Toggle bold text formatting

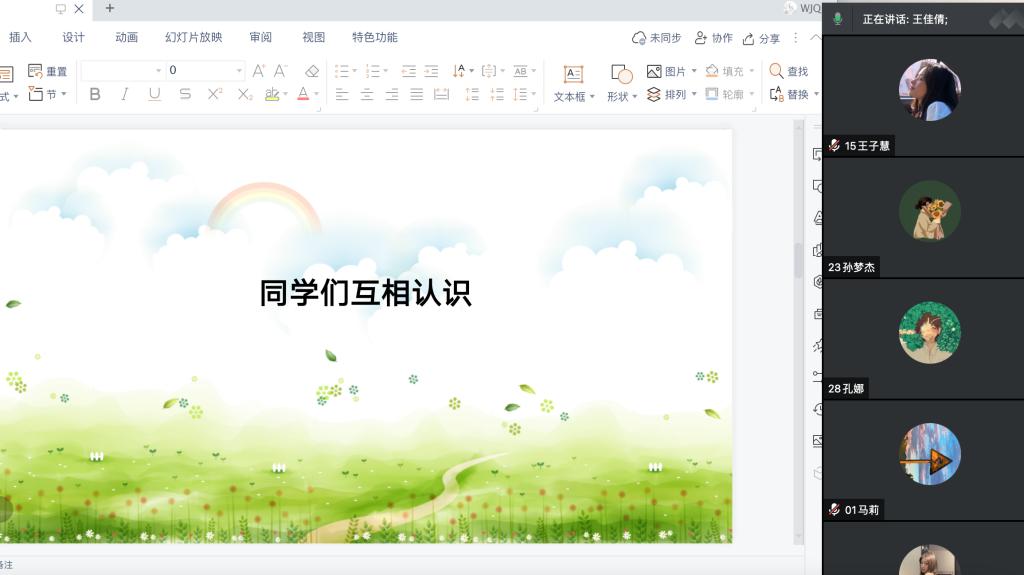point(95,94)
